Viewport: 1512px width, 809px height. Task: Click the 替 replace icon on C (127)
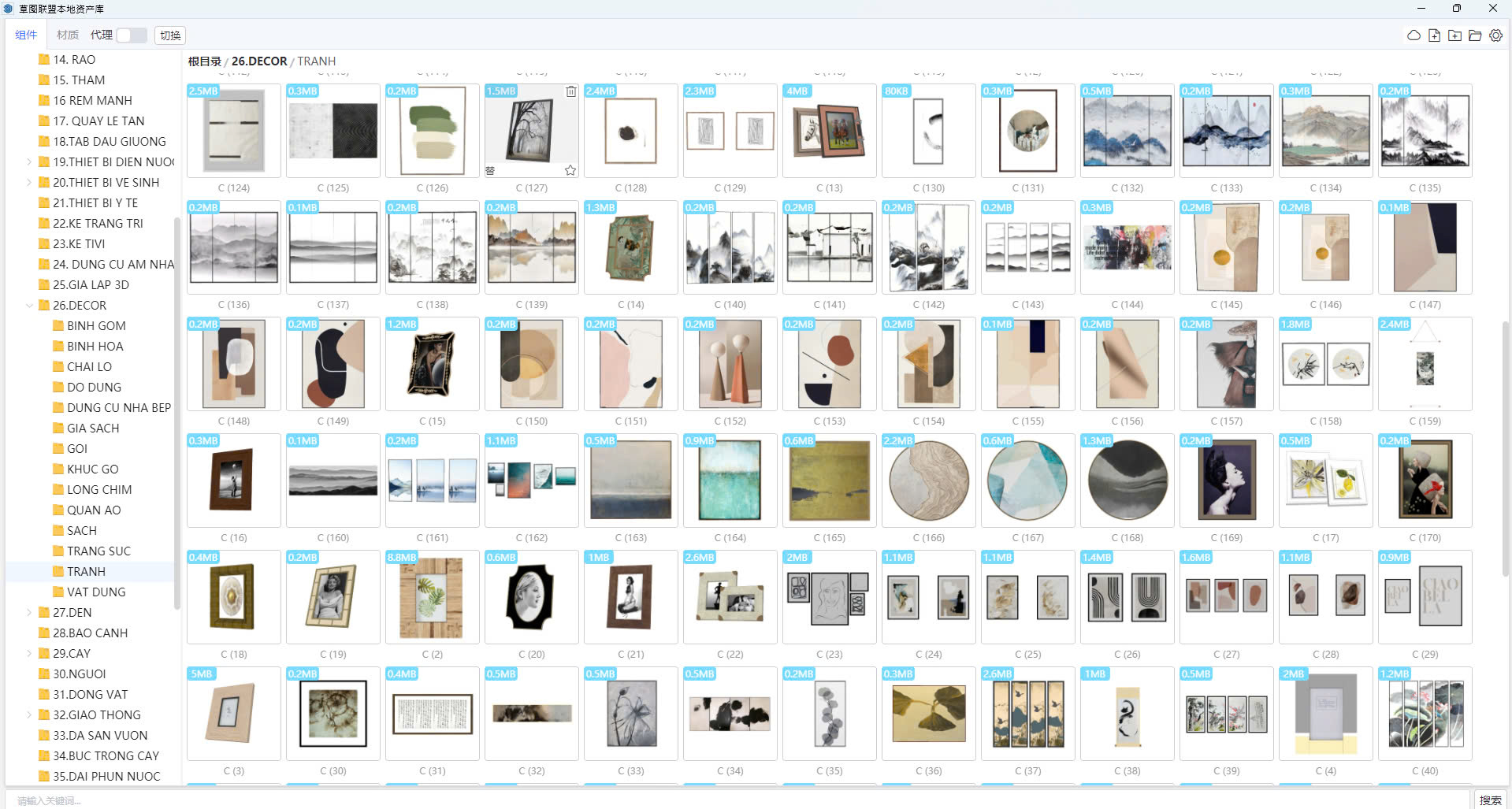pos(490,170)
